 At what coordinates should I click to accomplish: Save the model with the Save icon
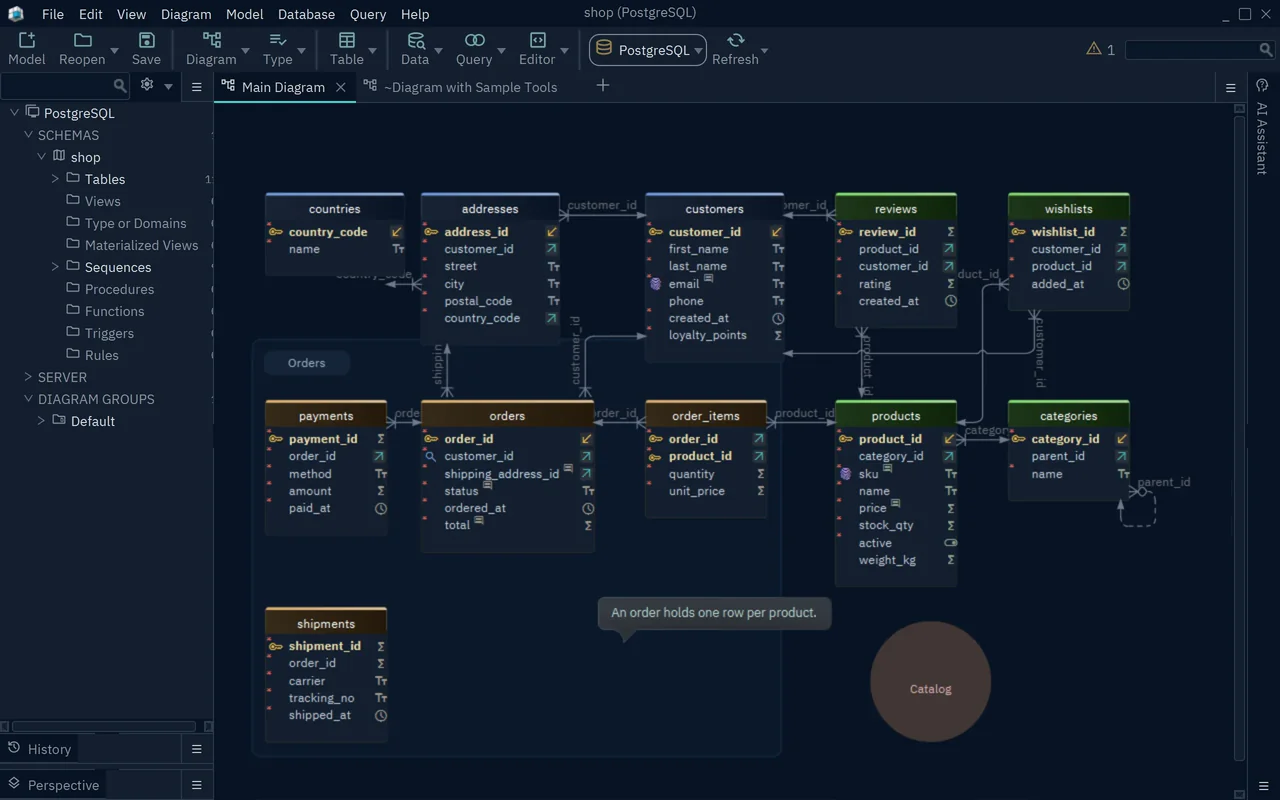pos(146,40)
